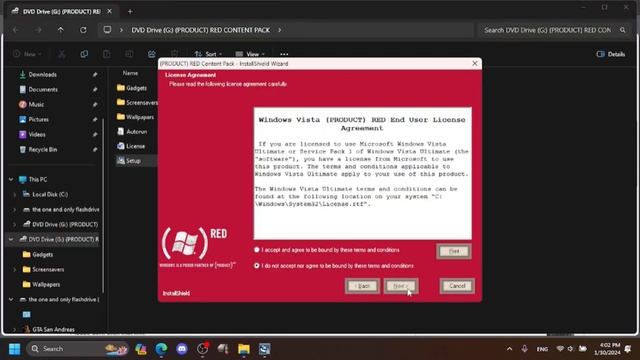
Task: Open the New dropdown in toolbar
Action: 27,54
